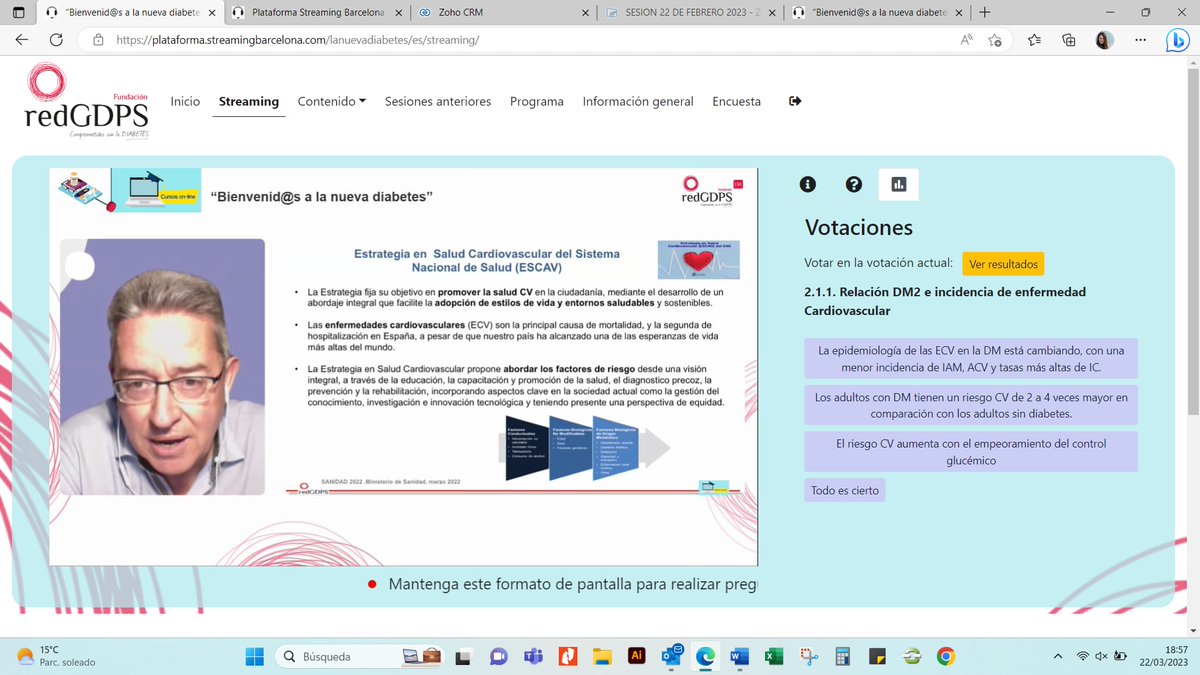Switch to SESION 22 DE FEBRERO 2023 tab
This screenshot has width=1200, height=675.
pyautogui.click(x=690, y=13)
